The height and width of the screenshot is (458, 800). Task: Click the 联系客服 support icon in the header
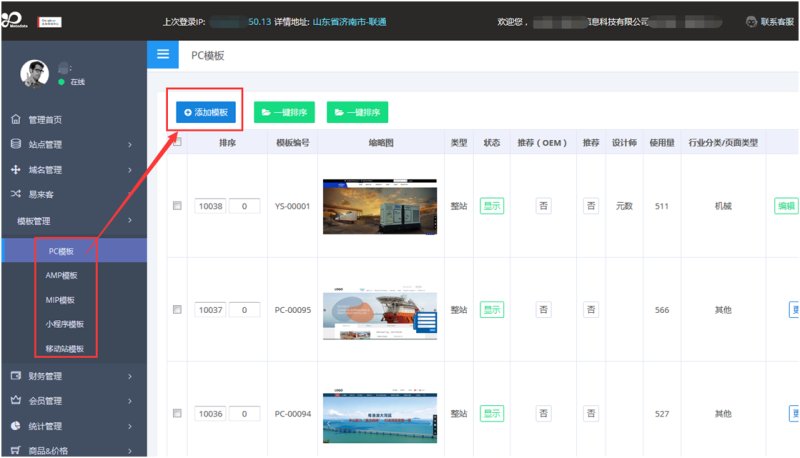(751, 21)
